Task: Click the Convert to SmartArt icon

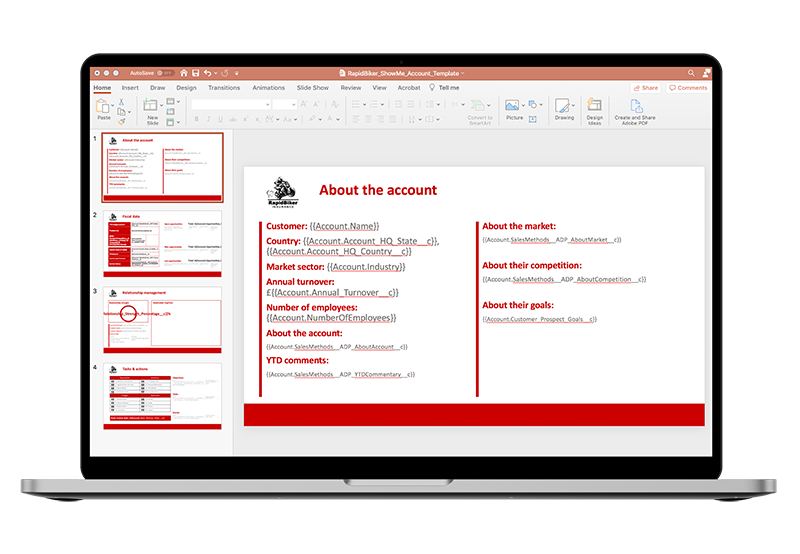Action: [478, 106]
